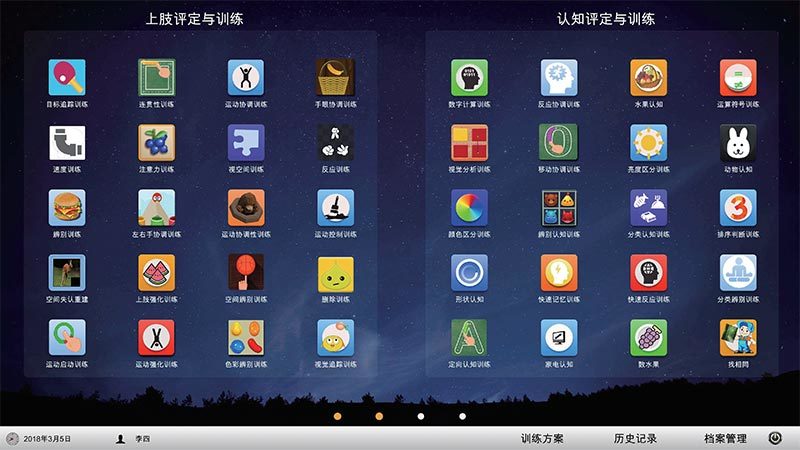Open 数水果 grapes icon
Screen dimensions: 800x450
(648, 338)
